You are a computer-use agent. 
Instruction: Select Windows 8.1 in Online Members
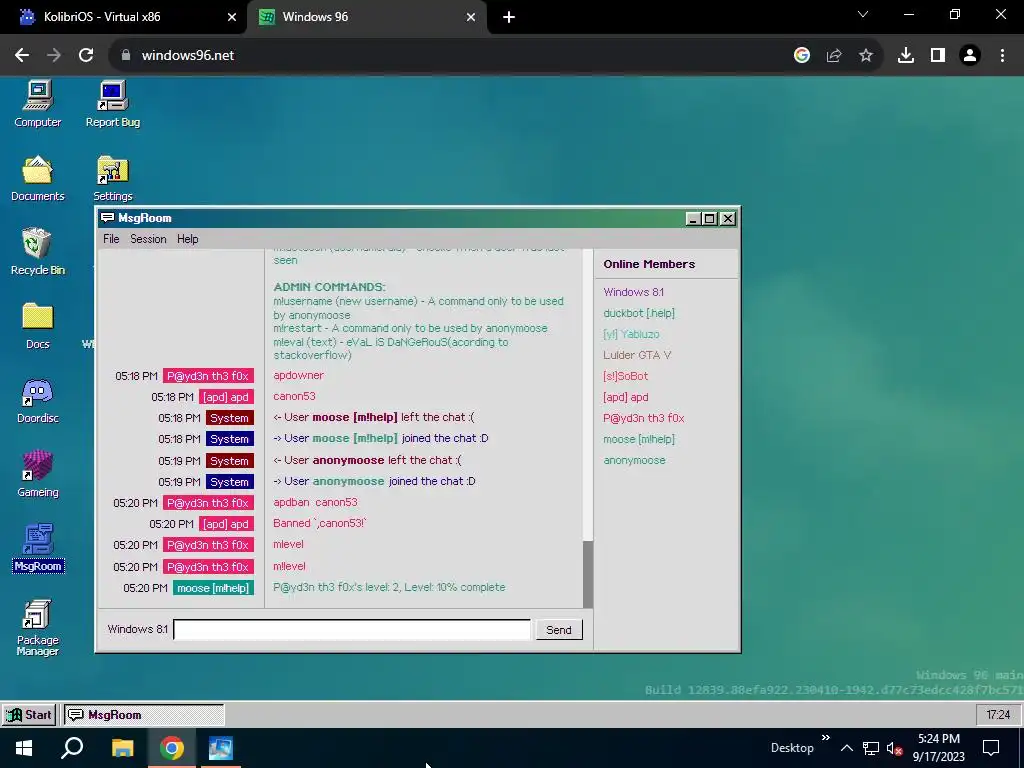633,293
